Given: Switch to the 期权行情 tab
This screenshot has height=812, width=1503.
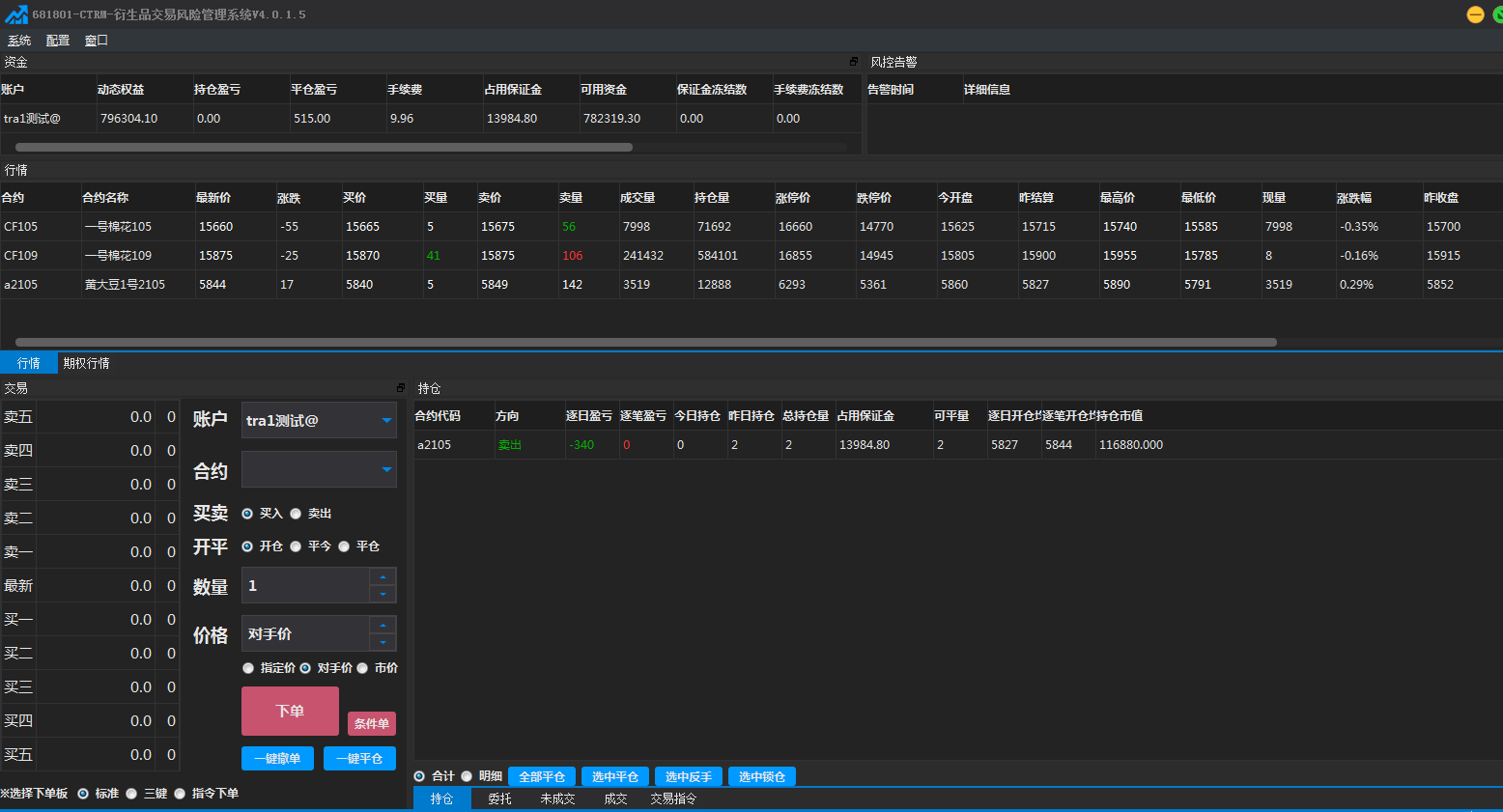Looking at the screenshot, I should coord(86,363).
